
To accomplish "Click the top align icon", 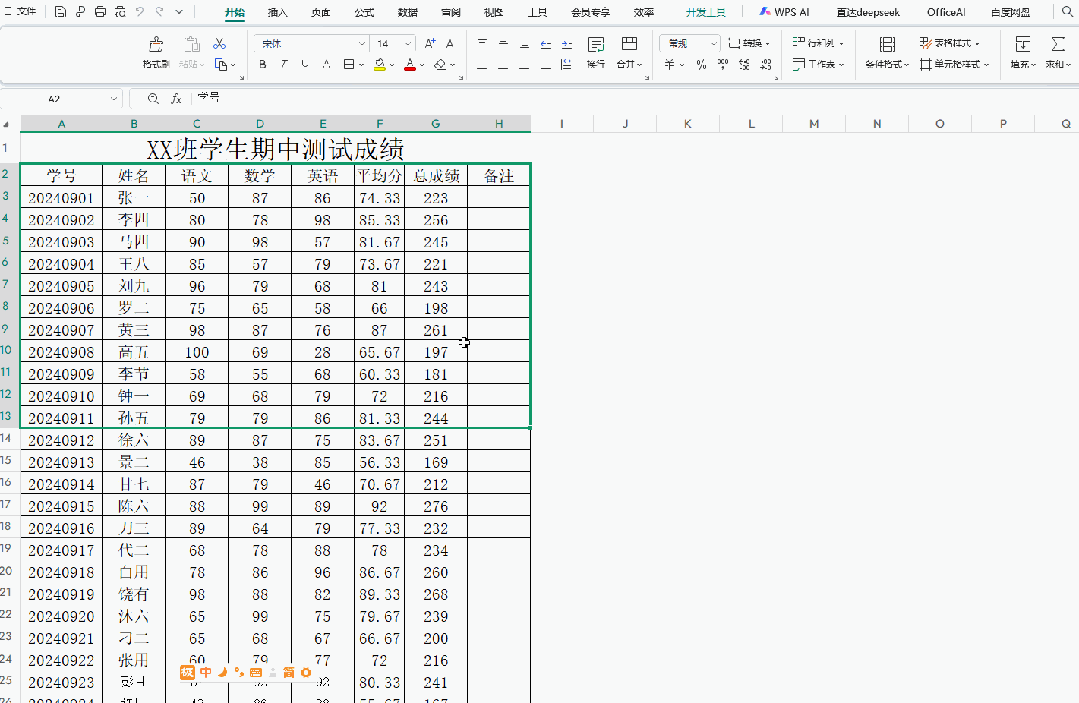I will (482, 43).
